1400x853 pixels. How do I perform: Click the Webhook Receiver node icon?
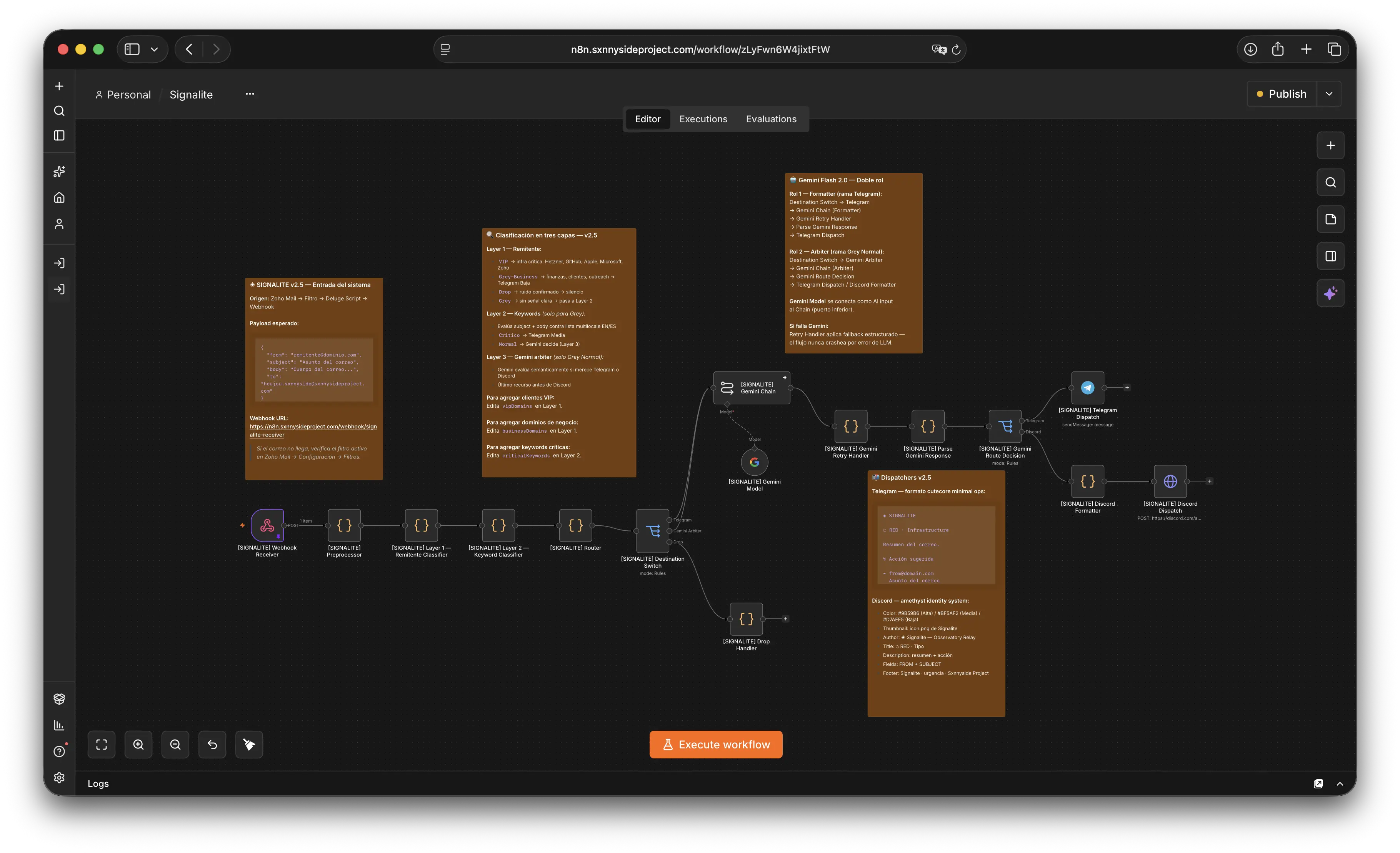pos(267,525)
